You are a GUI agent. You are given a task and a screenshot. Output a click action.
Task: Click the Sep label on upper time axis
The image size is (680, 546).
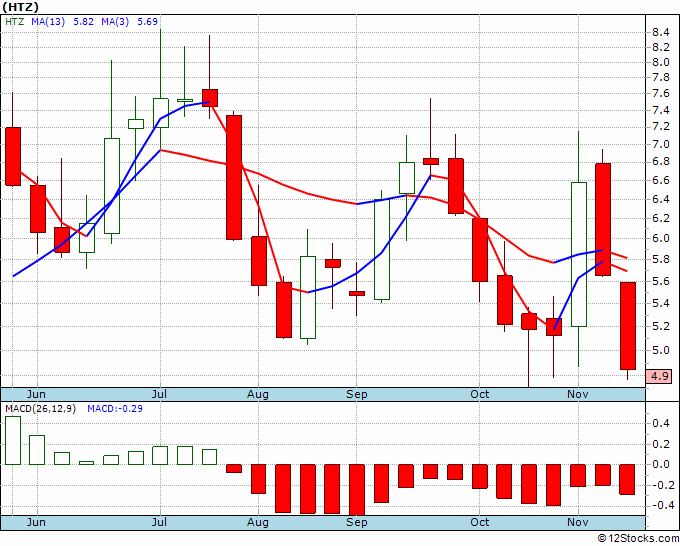click(x=356, y=394)
